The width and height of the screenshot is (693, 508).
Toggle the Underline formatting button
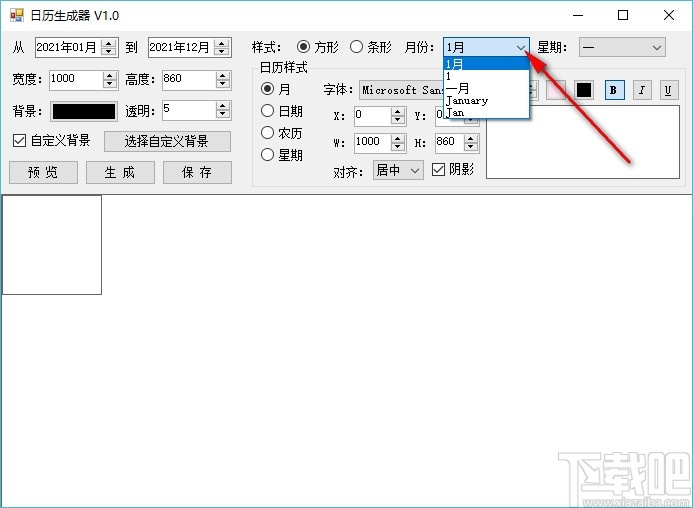coord(668,90)
